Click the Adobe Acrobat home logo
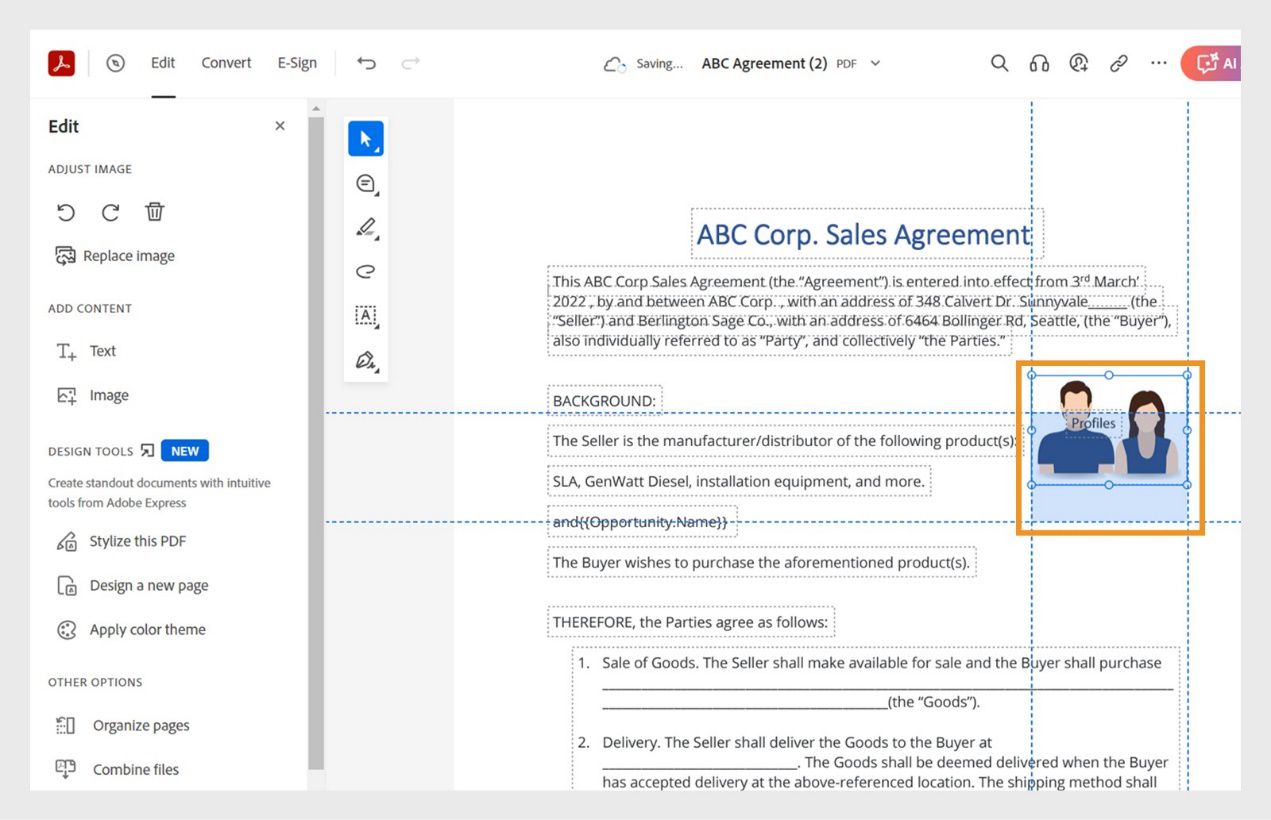This screenshot has width=1271, height=820. click(x=61, y=63)
